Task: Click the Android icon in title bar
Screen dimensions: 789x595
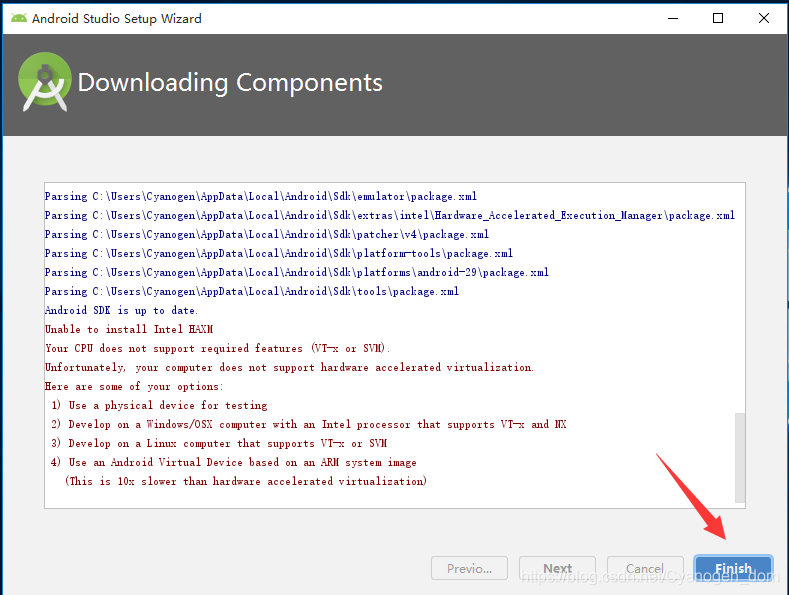Action: coord(19,18)
